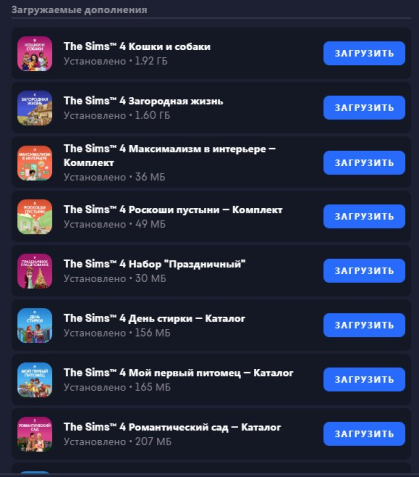
Task: Click the Загружаемые дополнения section header
Action: pos(79,10)
